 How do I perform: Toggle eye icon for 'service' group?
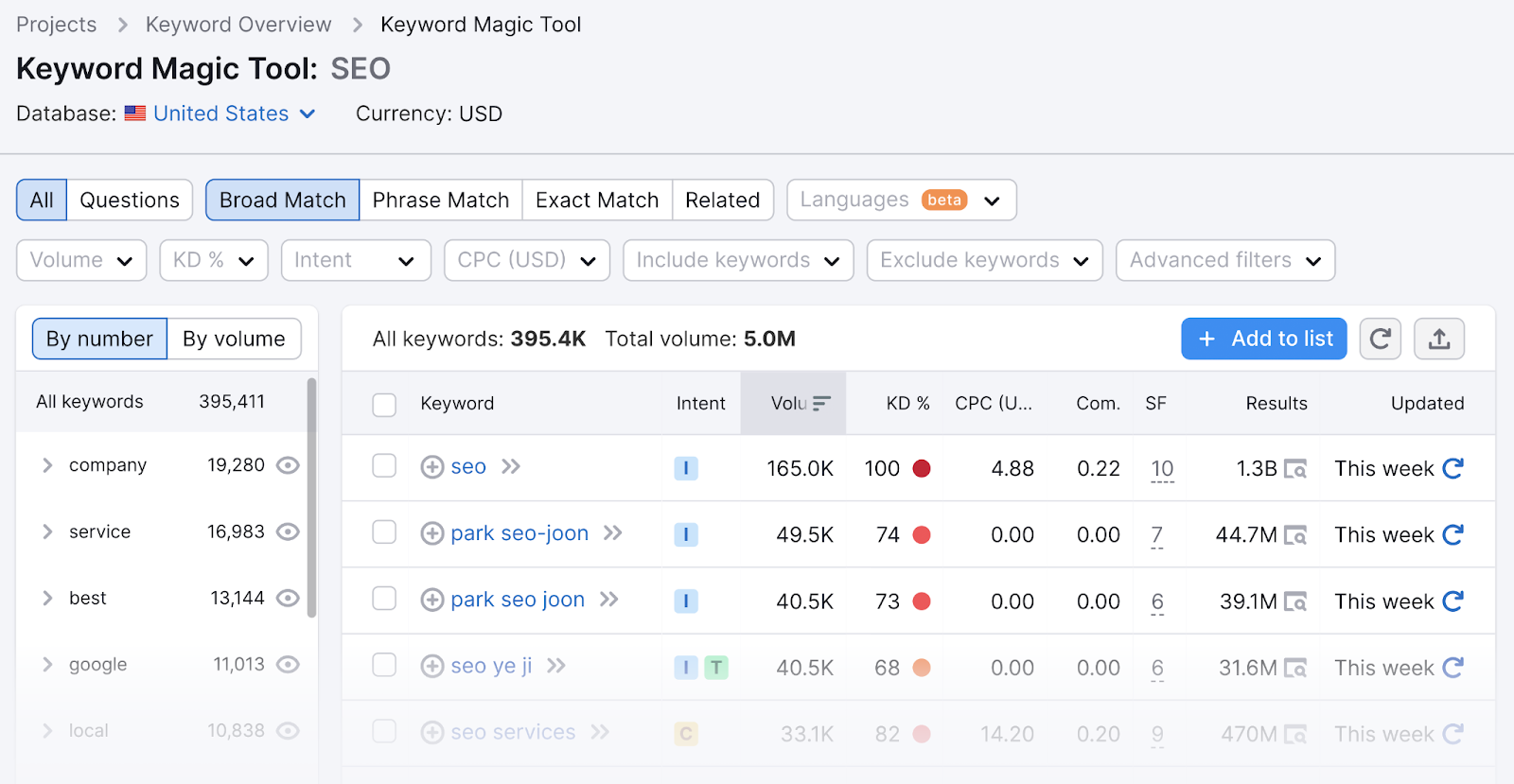click(288, 531)
